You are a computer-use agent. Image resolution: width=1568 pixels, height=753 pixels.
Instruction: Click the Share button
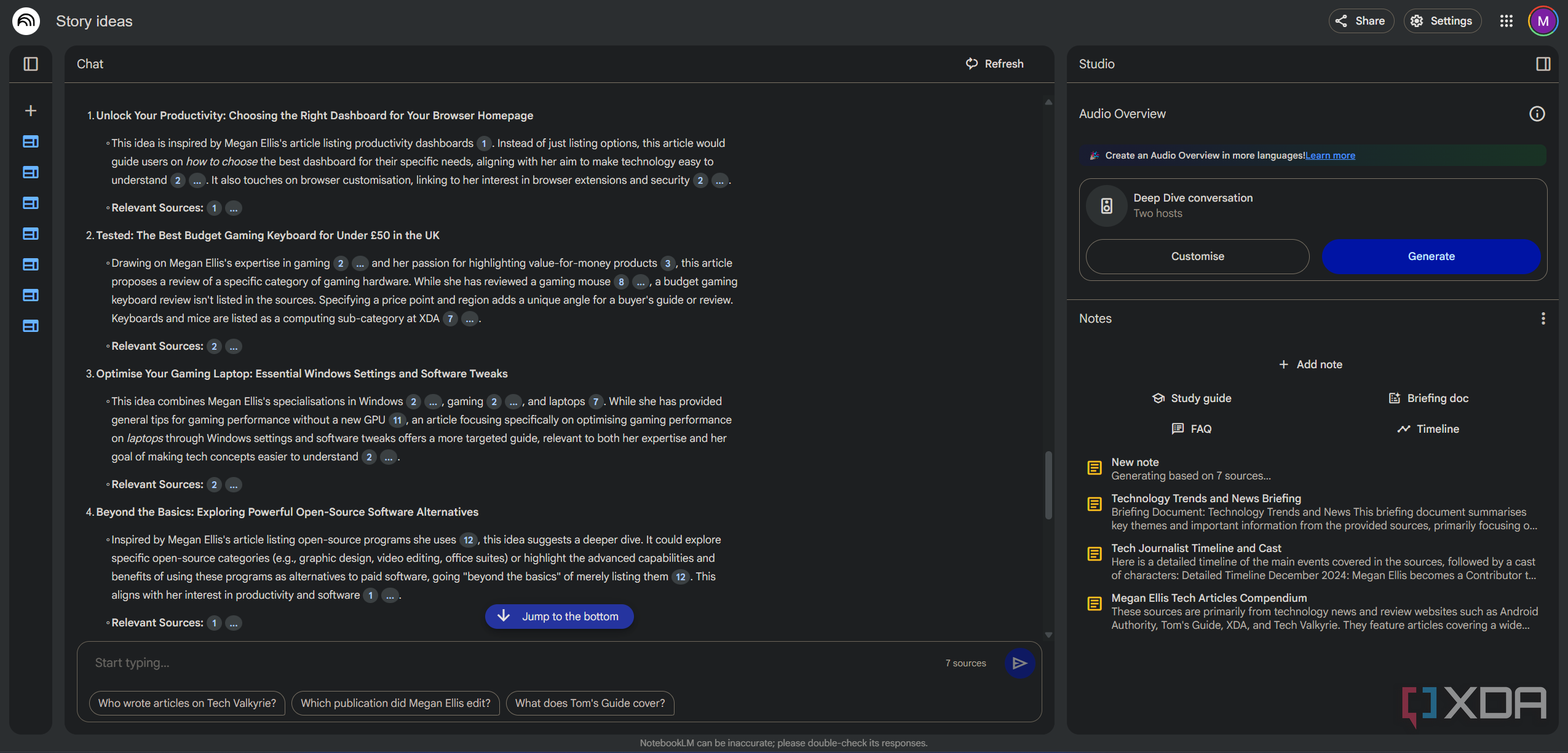1361,21
